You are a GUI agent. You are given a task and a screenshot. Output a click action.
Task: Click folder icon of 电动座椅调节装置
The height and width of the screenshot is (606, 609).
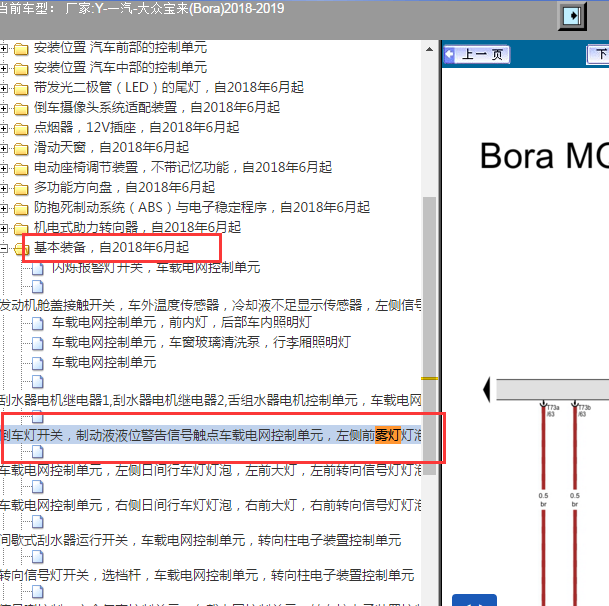coord(21,169)
